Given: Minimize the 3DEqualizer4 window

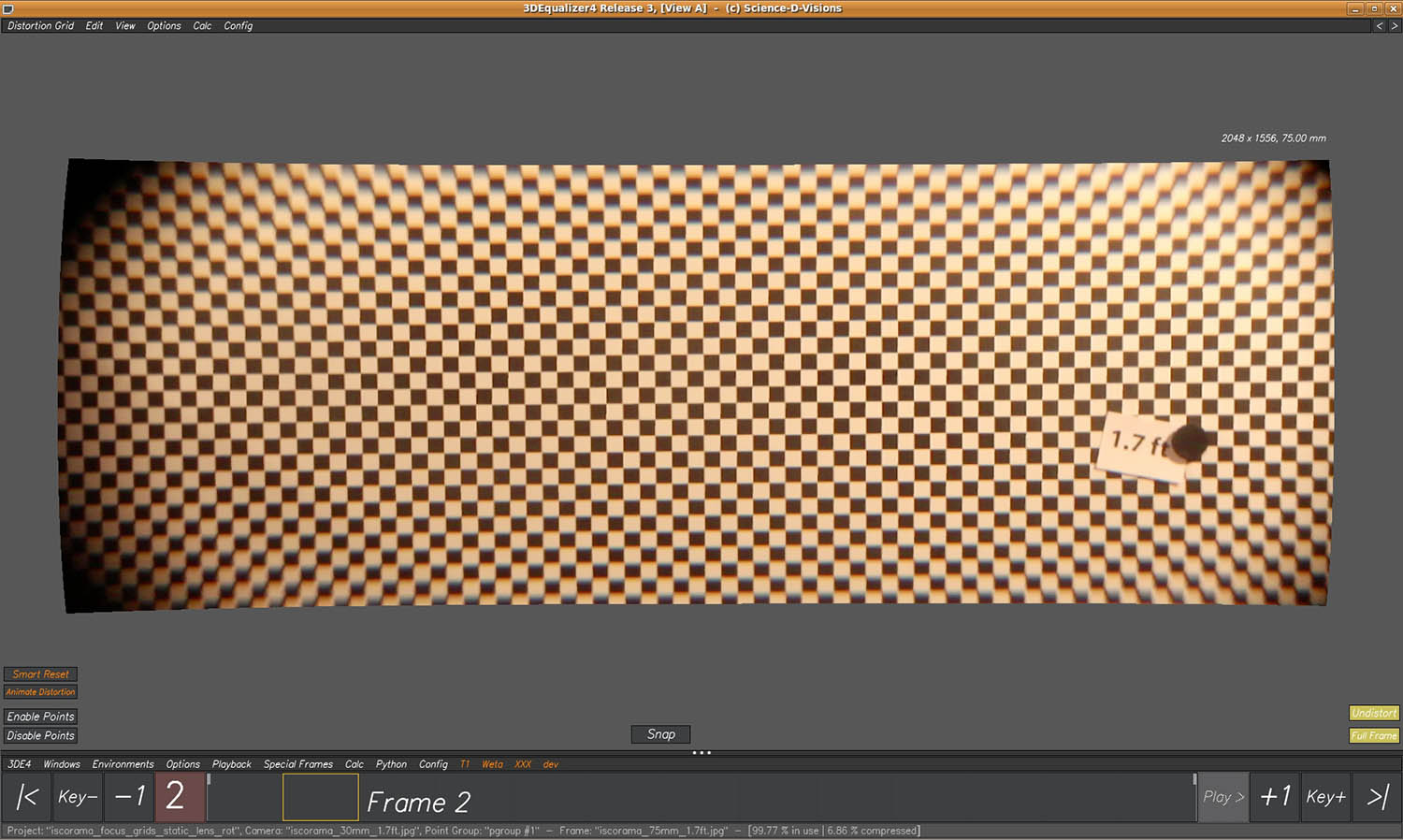Looking at the screenshot, I should click(1354, 8).
